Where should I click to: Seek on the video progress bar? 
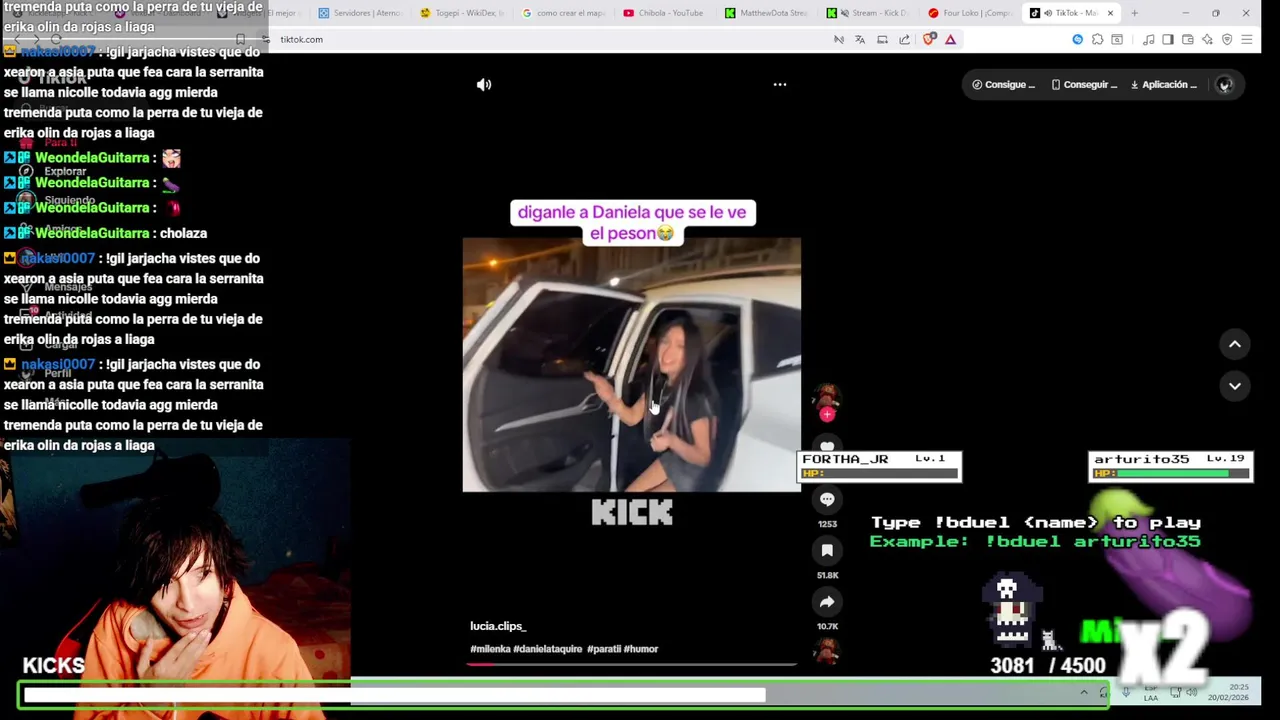[x=632, y=663]
